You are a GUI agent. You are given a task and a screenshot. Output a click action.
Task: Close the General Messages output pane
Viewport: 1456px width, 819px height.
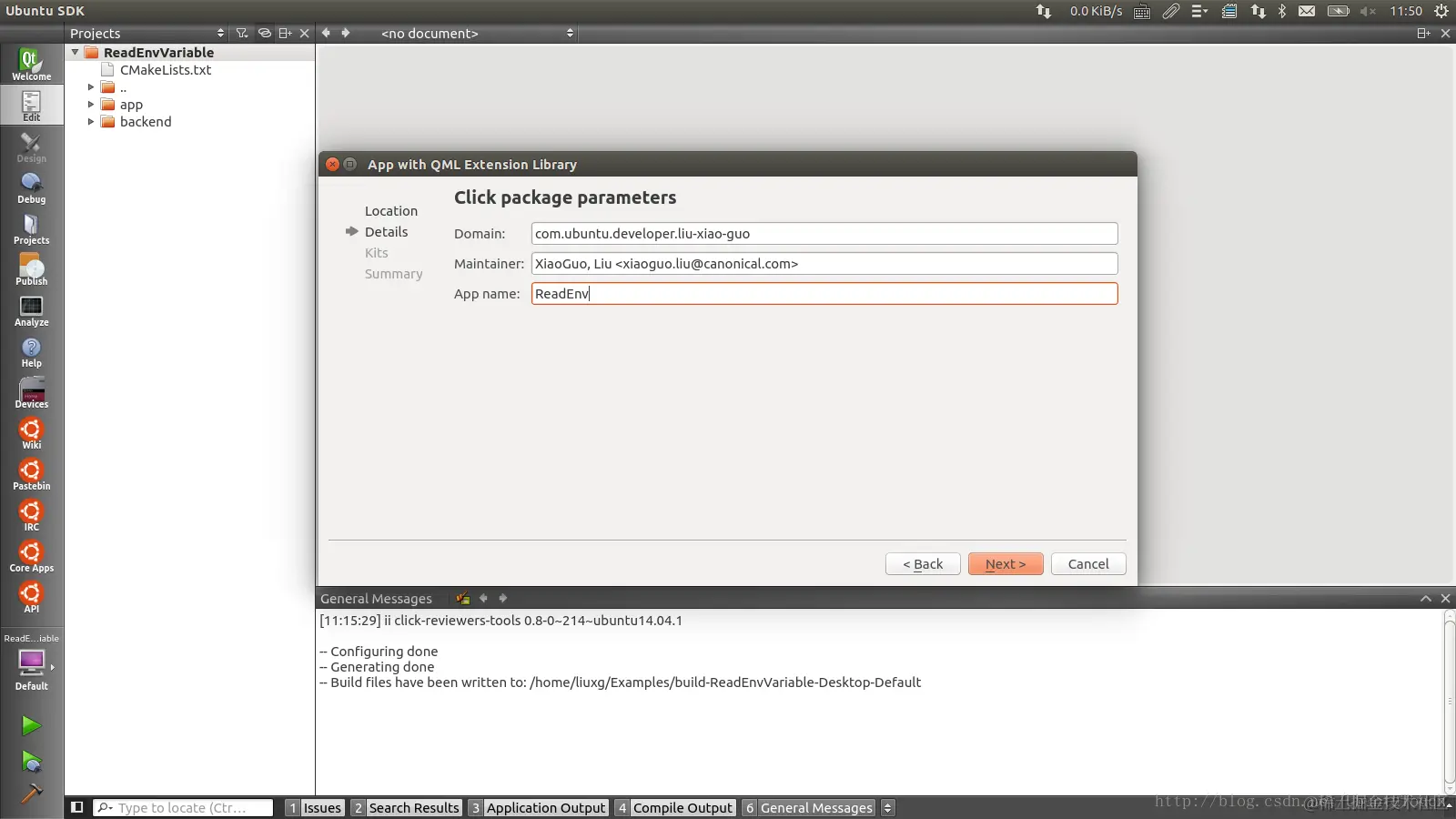point(1445,598)
